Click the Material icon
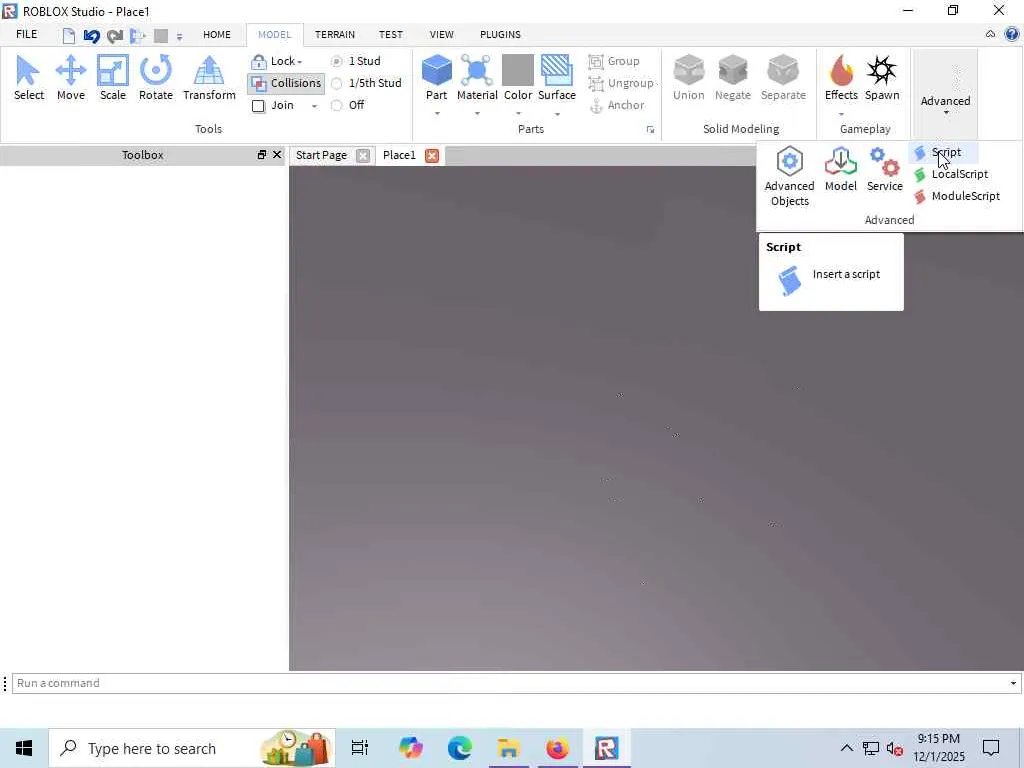Viewport: 1024px width, 768px height. tap(477, 71)
